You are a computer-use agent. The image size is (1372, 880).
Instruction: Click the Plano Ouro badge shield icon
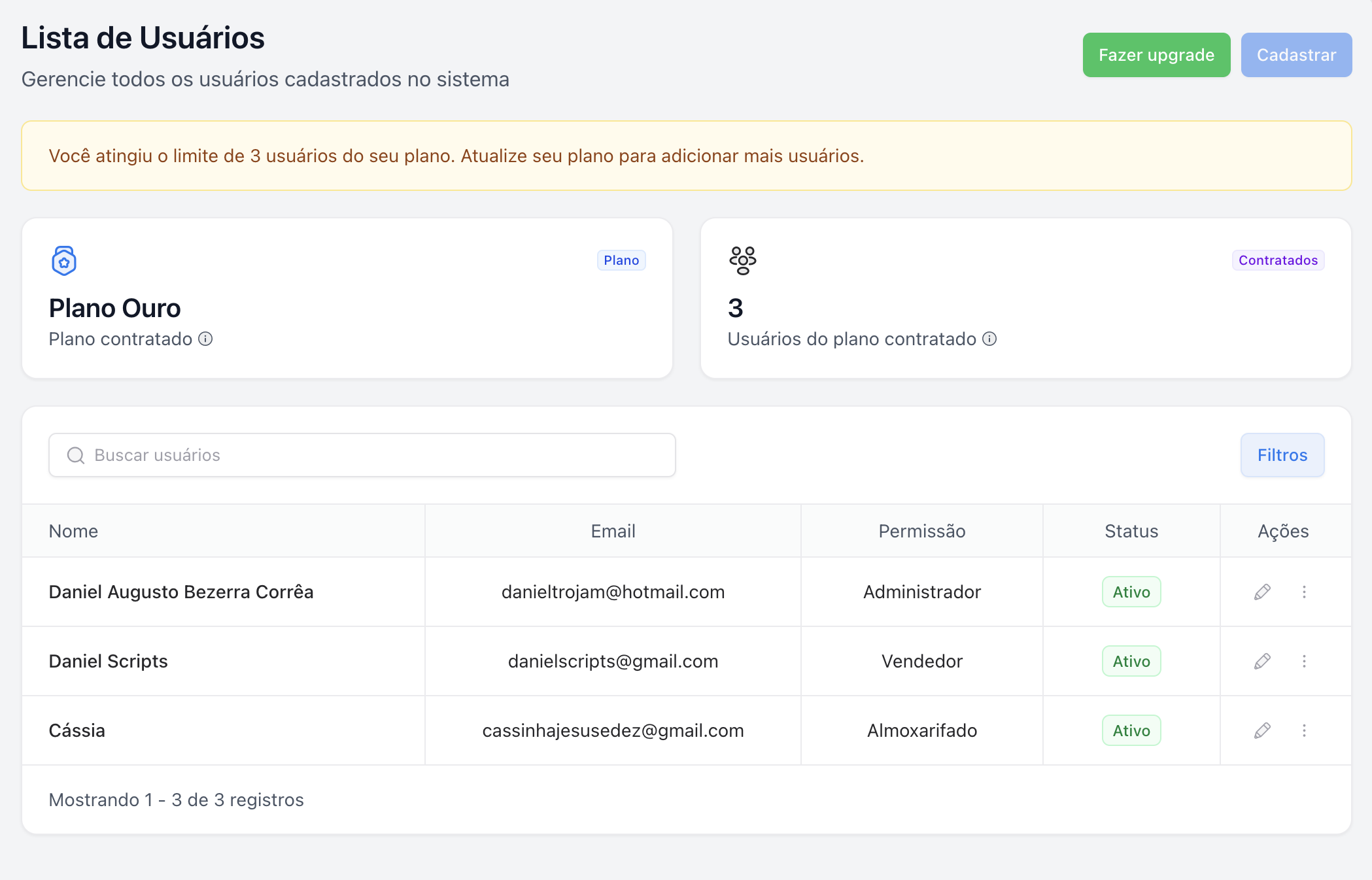(64, 261)
